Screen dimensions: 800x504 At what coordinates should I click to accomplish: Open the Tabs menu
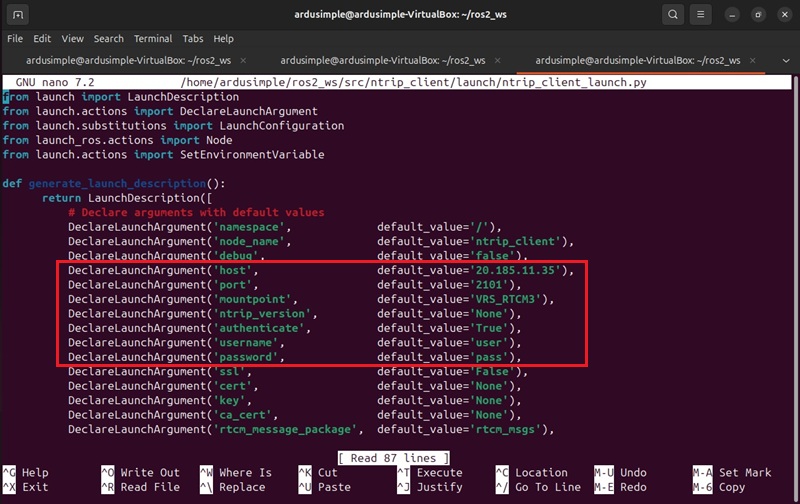[193, 38]
